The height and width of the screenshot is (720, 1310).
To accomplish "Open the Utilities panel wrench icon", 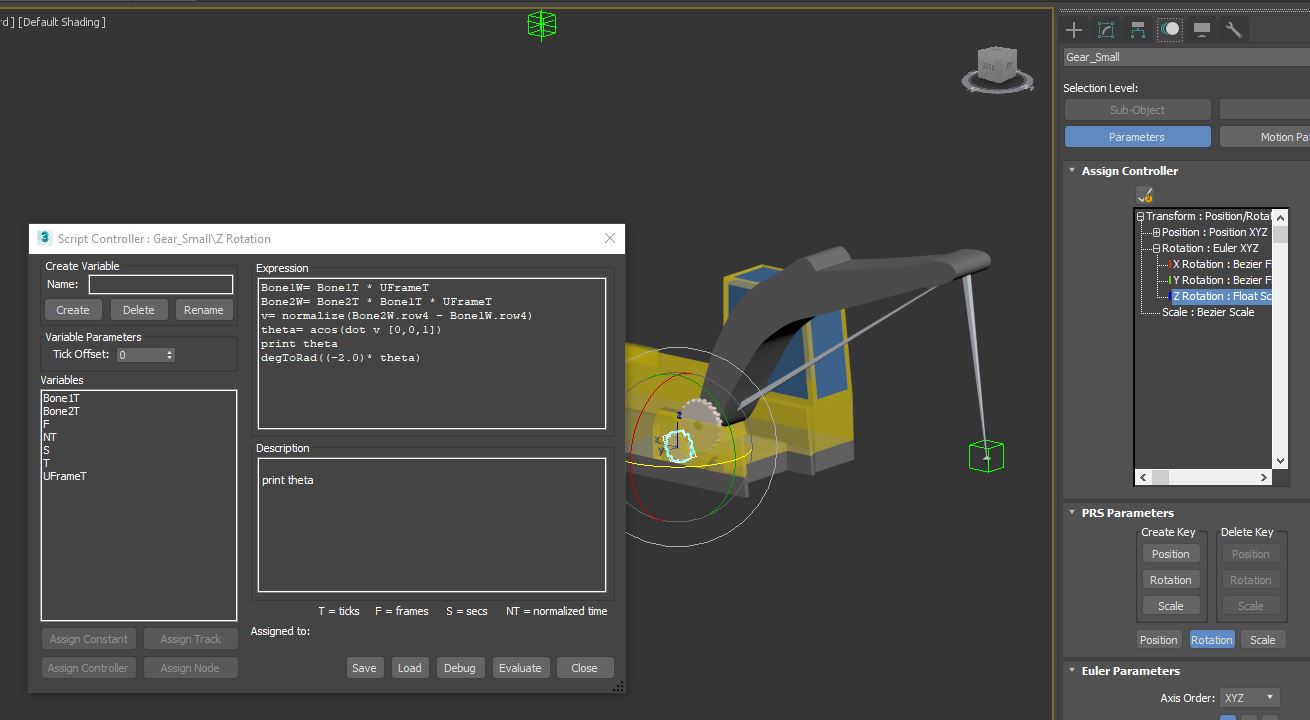I will pos(1233,30).
